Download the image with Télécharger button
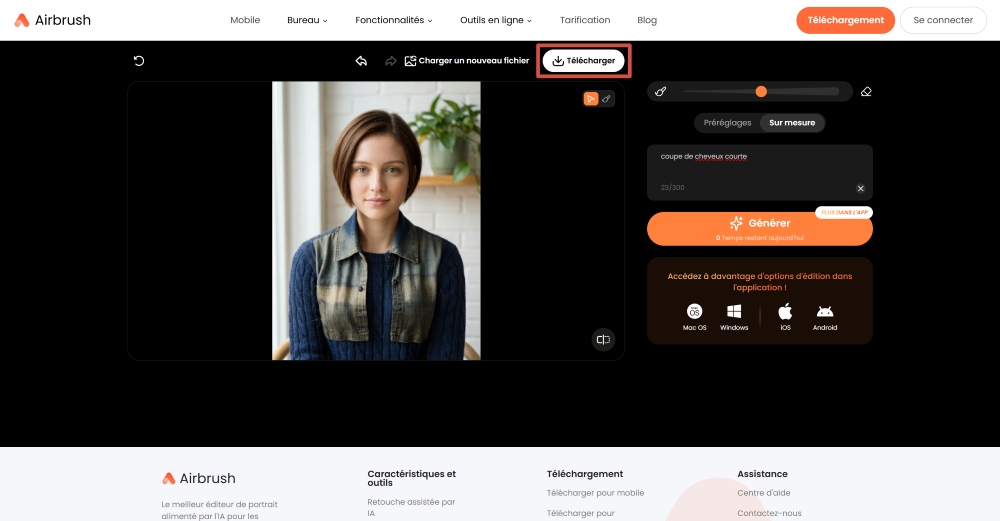The width and height of the screenshot is (1000, 521). click(584, 61)
